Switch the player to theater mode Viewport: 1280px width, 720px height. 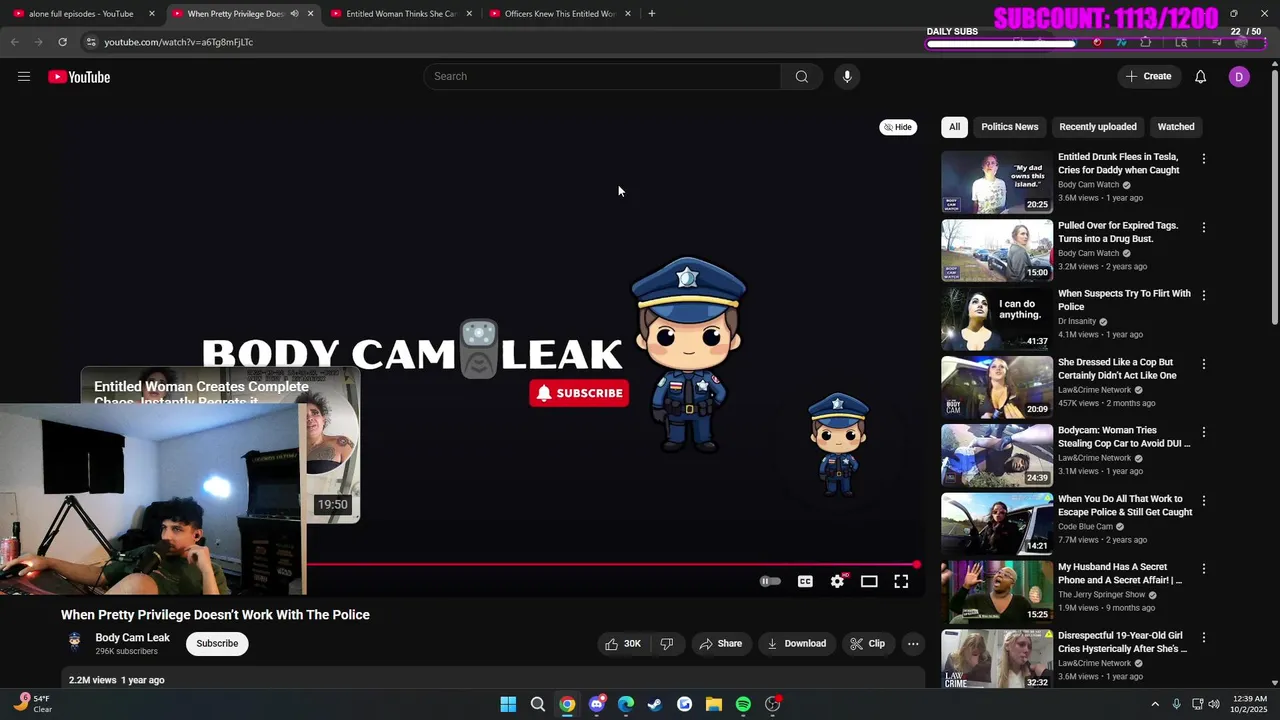pyautogui.click(x=869, y=581)
